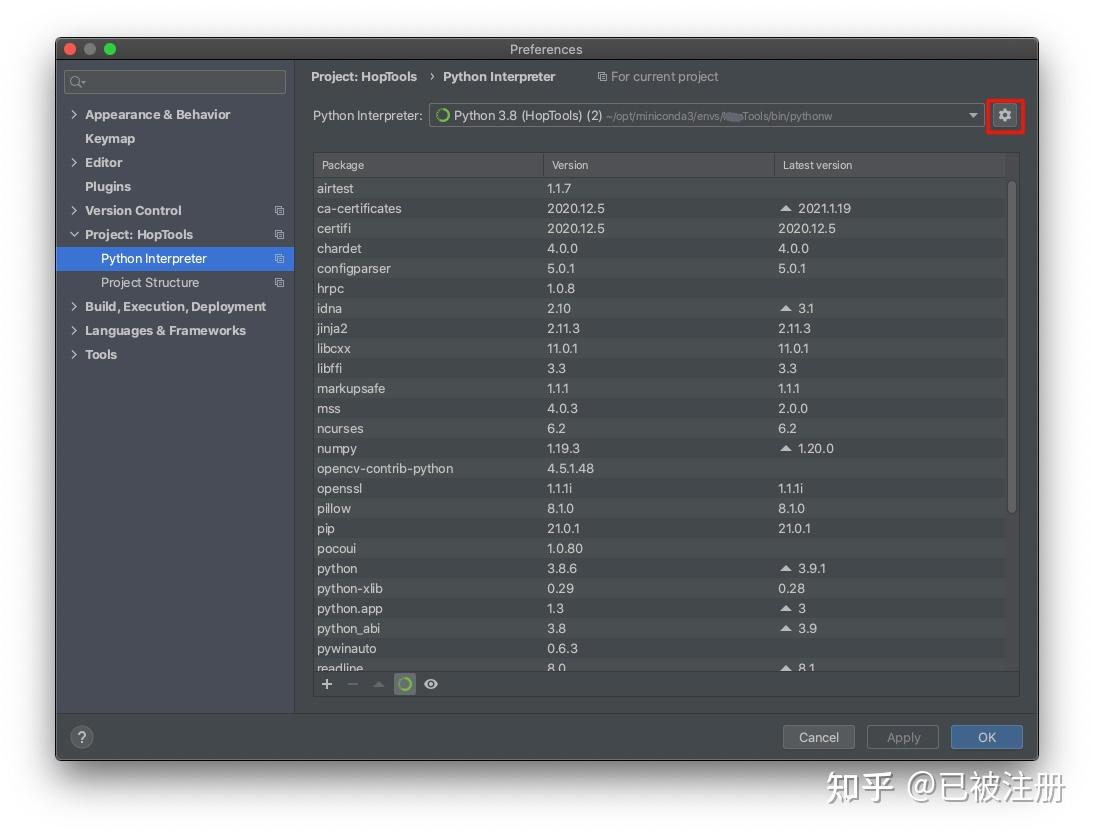Click the help question mark button
1094x834 pixels.
82,737
